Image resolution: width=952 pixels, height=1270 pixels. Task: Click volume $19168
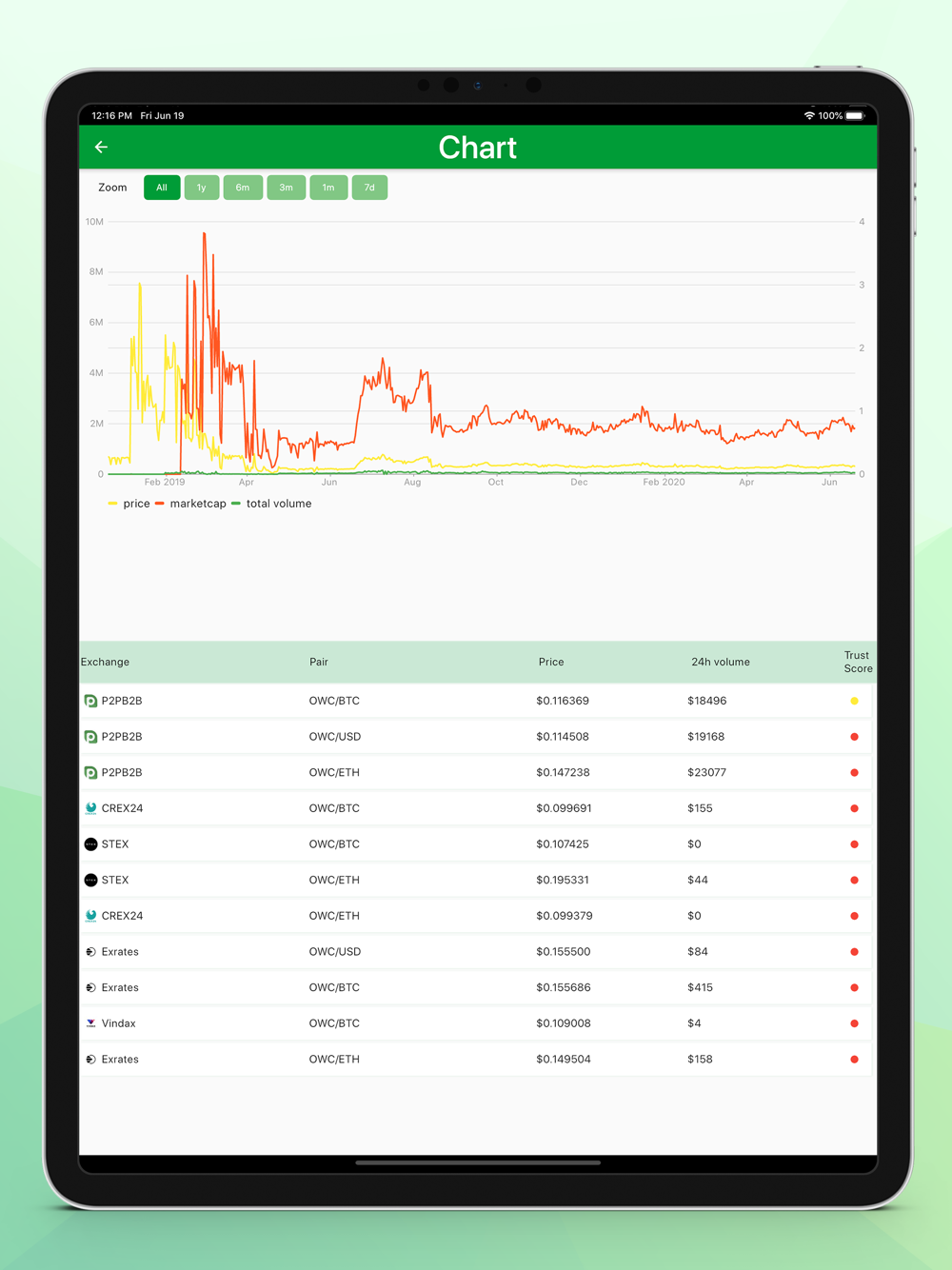[x=705, y=737]
